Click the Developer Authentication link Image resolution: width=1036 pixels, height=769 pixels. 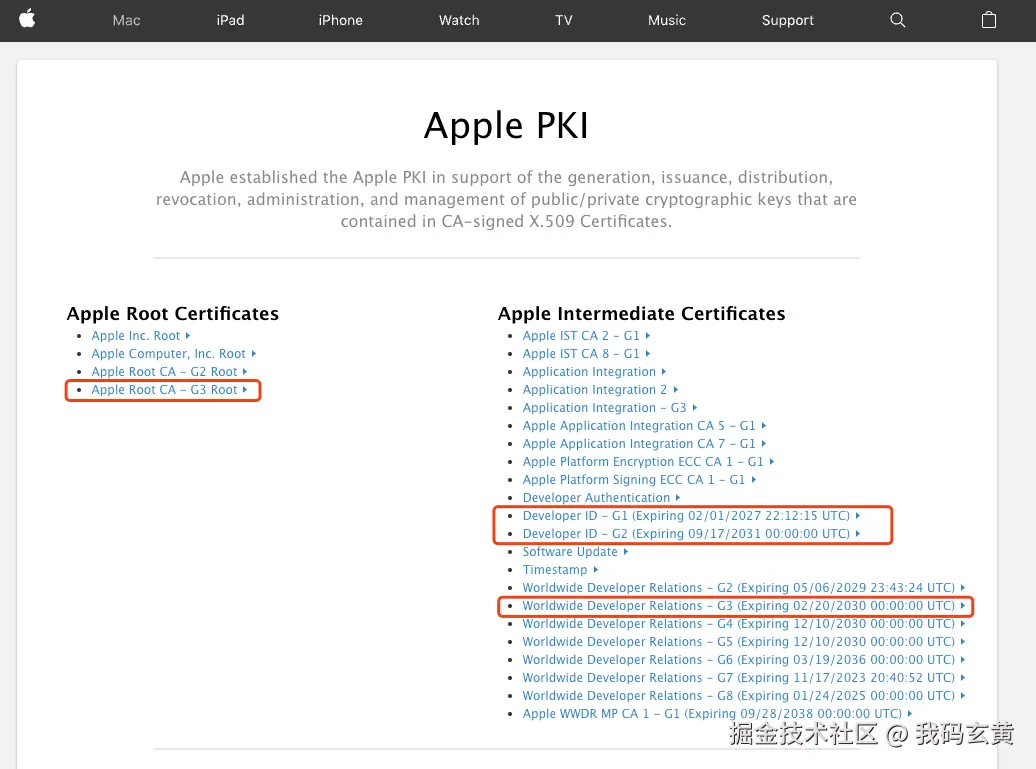click(602, 497)
